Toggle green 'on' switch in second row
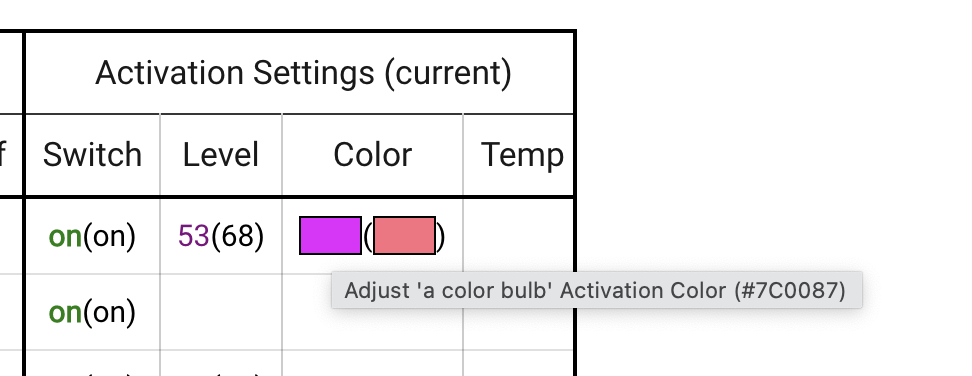The width and height of the screenshot is (972, 376). [65, 312]
